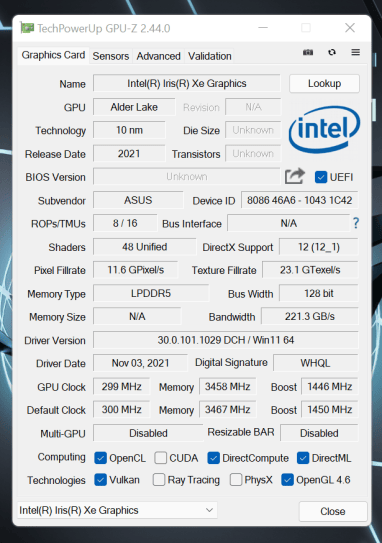Click the Bandwidth value 221.3 GB/s
Viewport: 382px width, 543px height.
click(310, 316)
